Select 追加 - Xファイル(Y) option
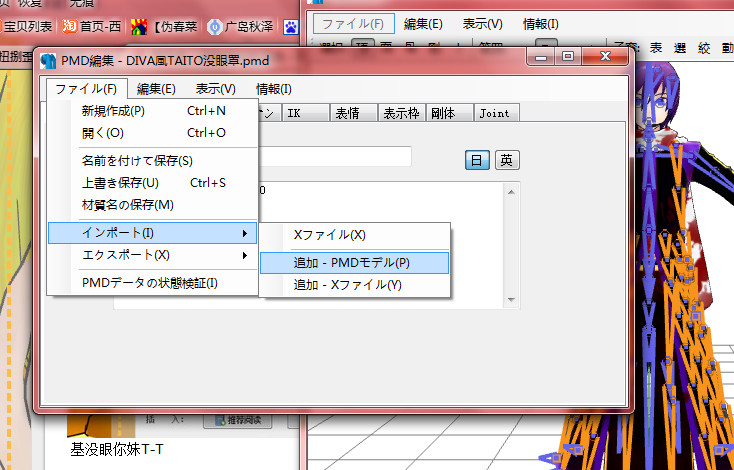Viewport: 734px width, 470px height. click(x=355, y=285)
